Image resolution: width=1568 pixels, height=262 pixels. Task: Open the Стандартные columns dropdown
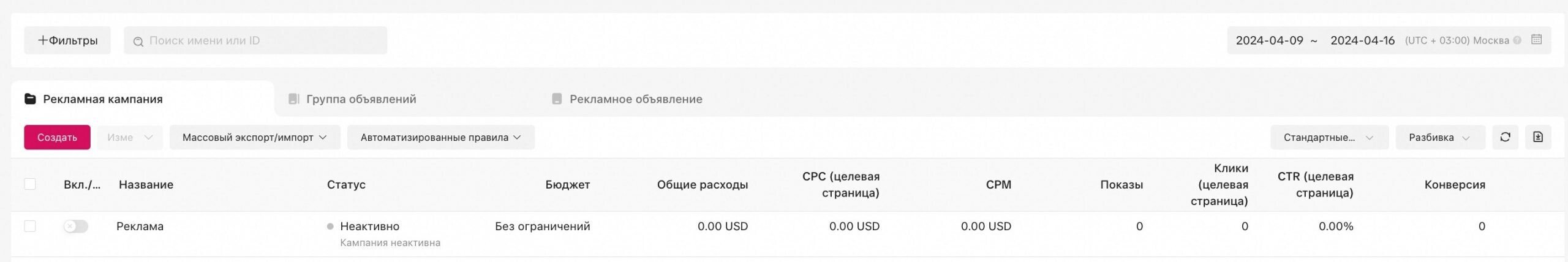(x=1329, y=137)
